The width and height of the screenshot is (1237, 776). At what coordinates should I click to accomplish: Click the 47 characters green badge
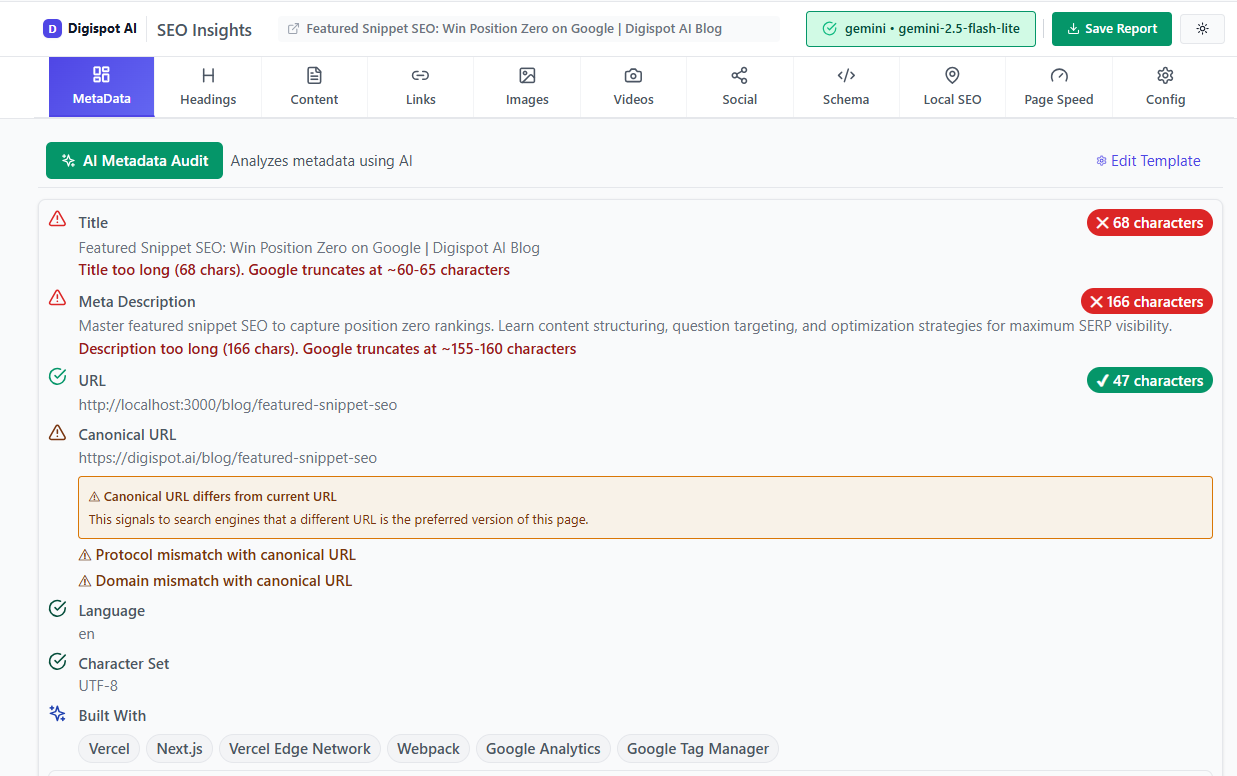(1150, 381)
